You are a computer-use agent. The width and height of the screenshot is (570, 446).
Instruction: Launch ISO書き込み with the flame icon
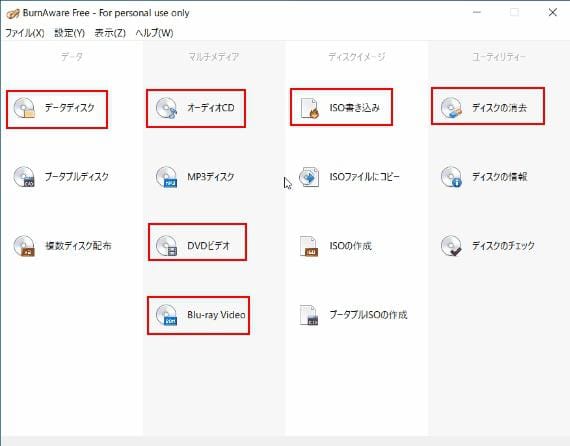point(309,108)
